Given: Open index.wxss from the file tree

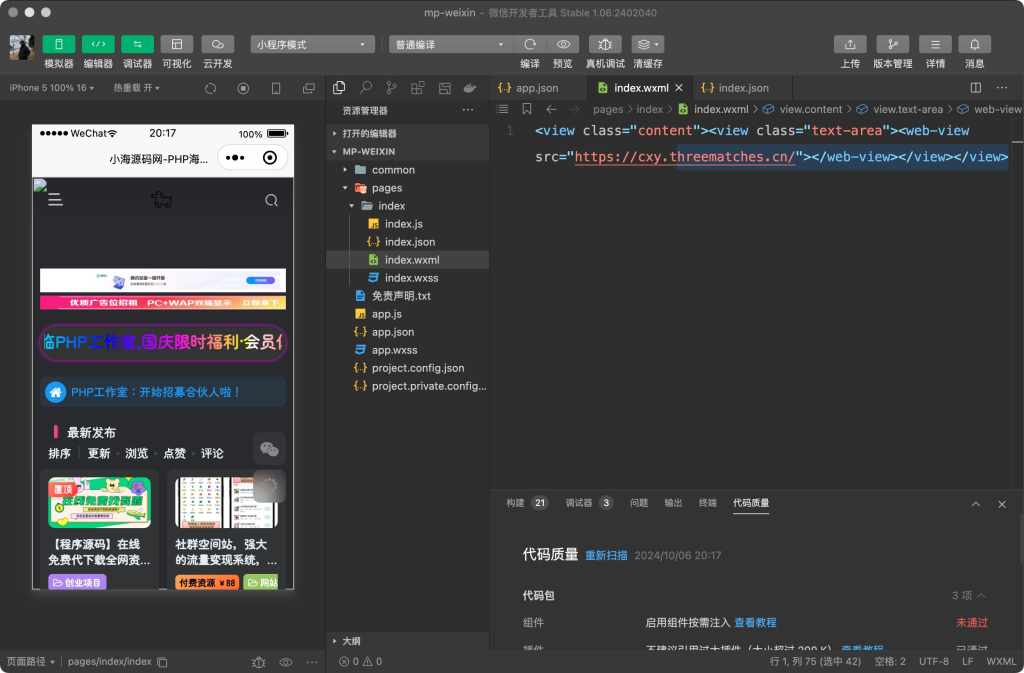Looking at the screenshot, I should 410,277.
